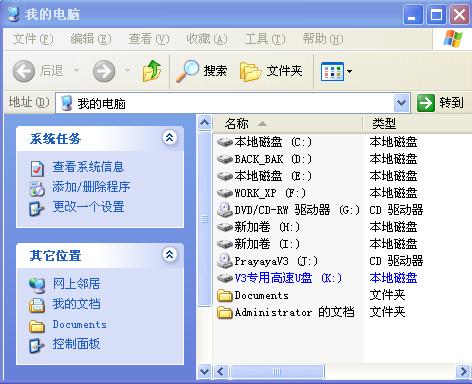Collapse the 其它位置 panel
This screenshot has height=384, width=472.
[x=169, y=255]
